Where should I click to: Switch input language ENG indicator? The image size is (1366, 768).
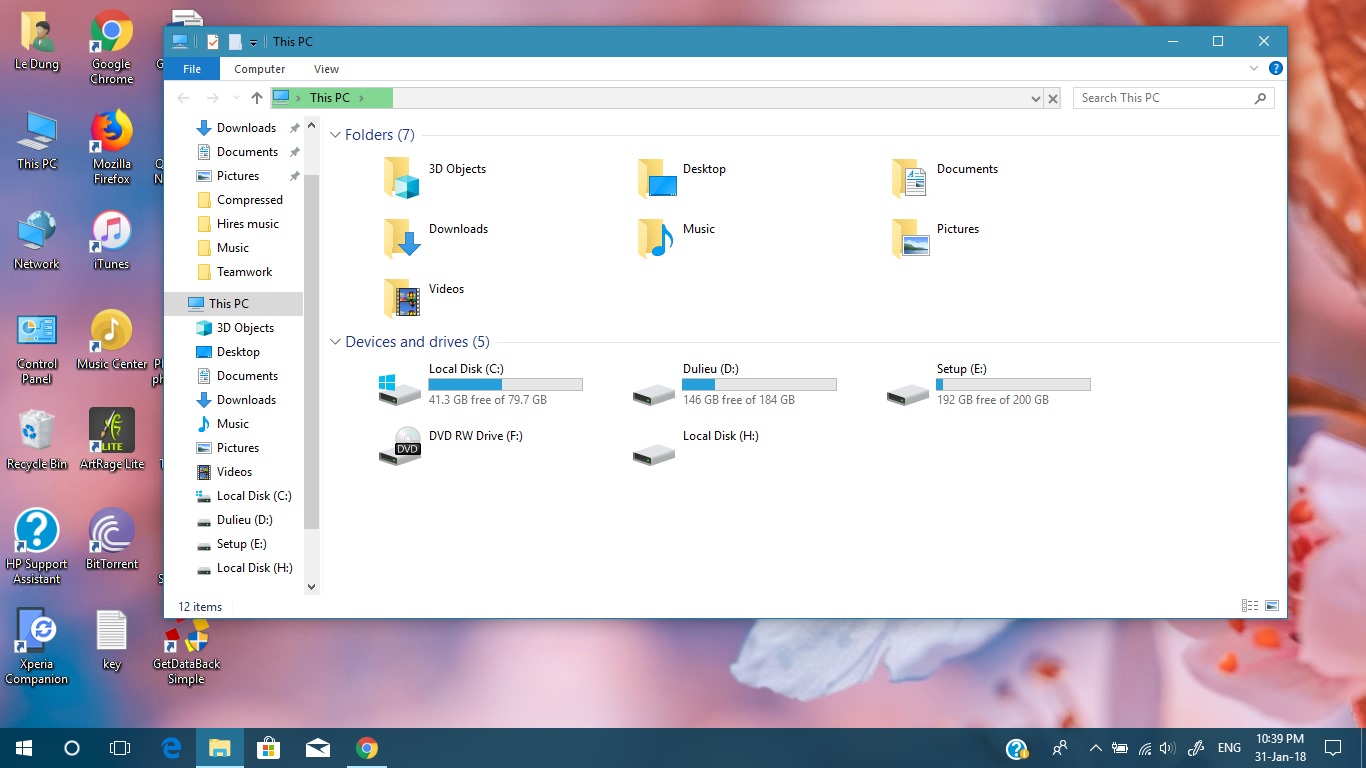pos(1229,747)
